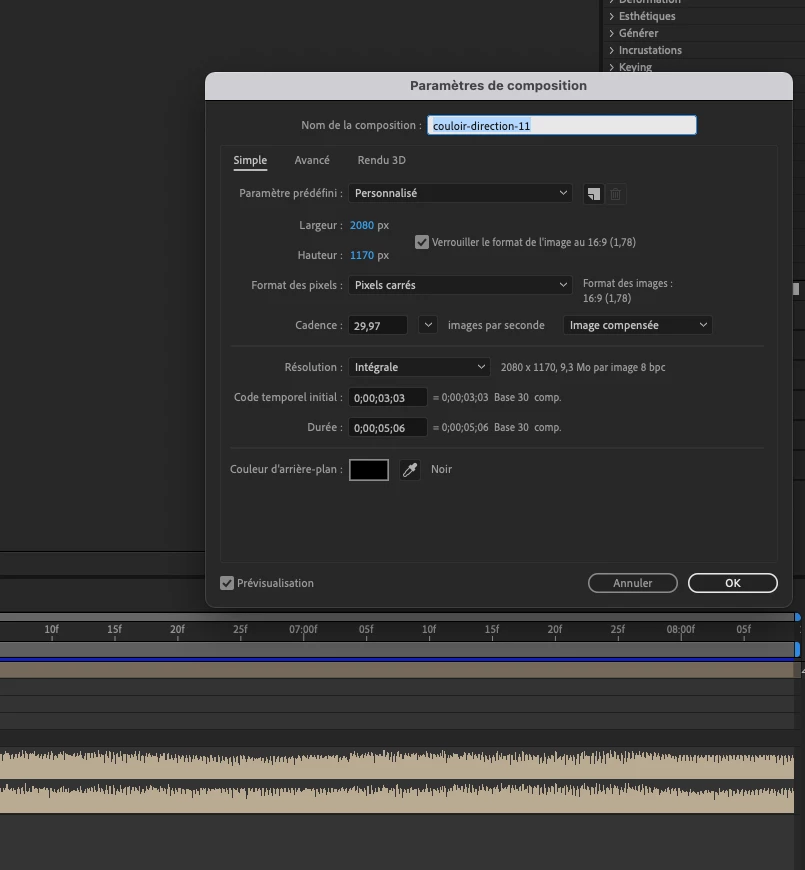Open the Image compensée dropdown
This screenshot has width=805, height=870.
pos(637,325)
